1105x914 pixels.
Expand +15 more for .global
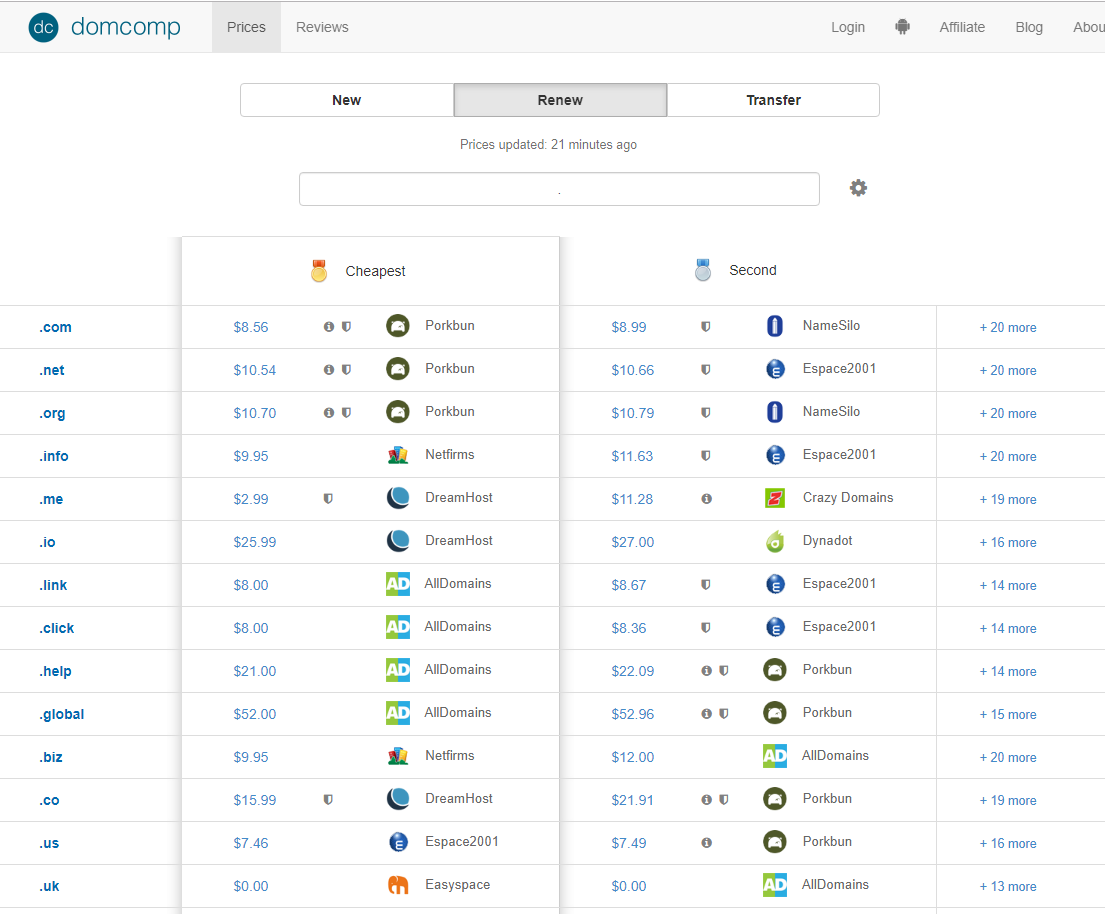click(x=1008, y=714)
